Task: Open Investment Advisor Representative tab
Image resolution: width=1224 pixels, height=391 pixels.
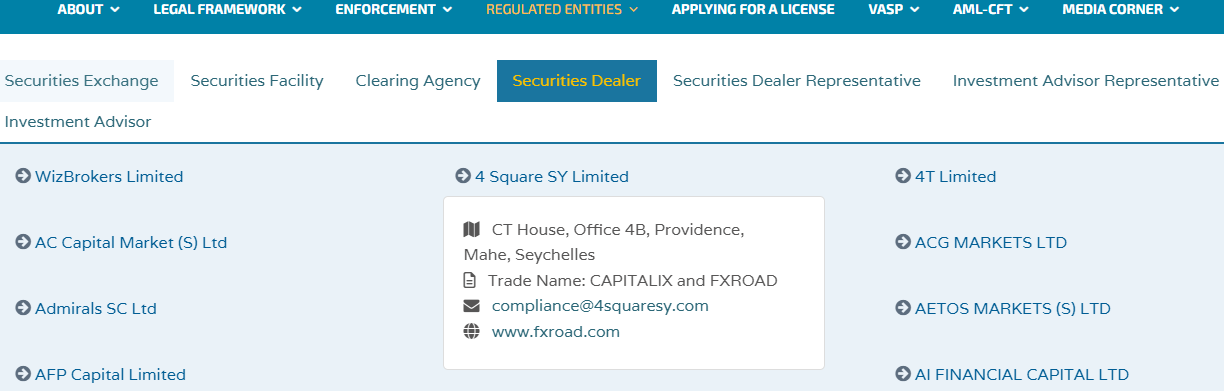Action: tap(1086, 81)
